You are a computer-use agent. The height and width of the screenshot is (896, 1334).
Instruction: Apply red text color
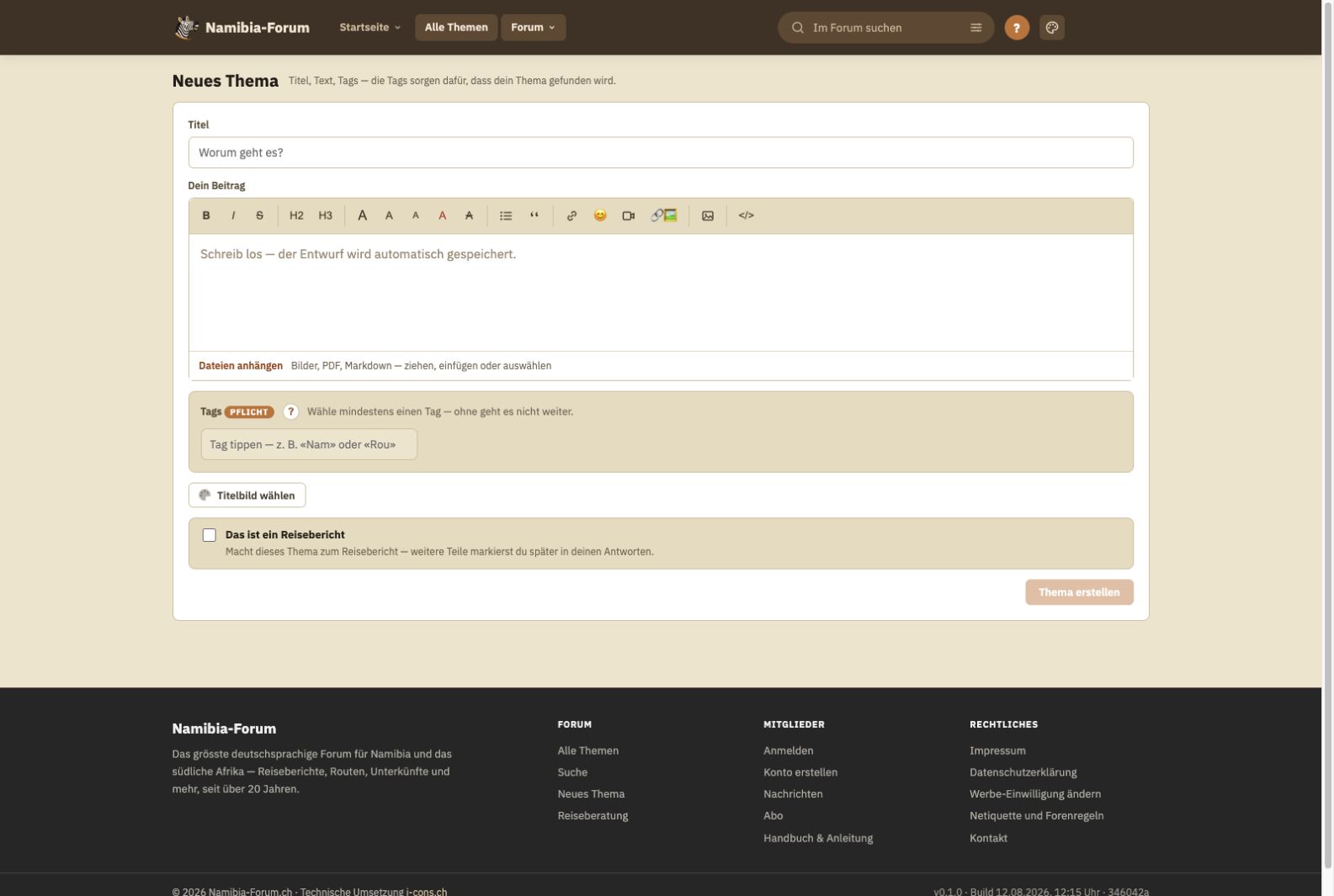[442, 215]
